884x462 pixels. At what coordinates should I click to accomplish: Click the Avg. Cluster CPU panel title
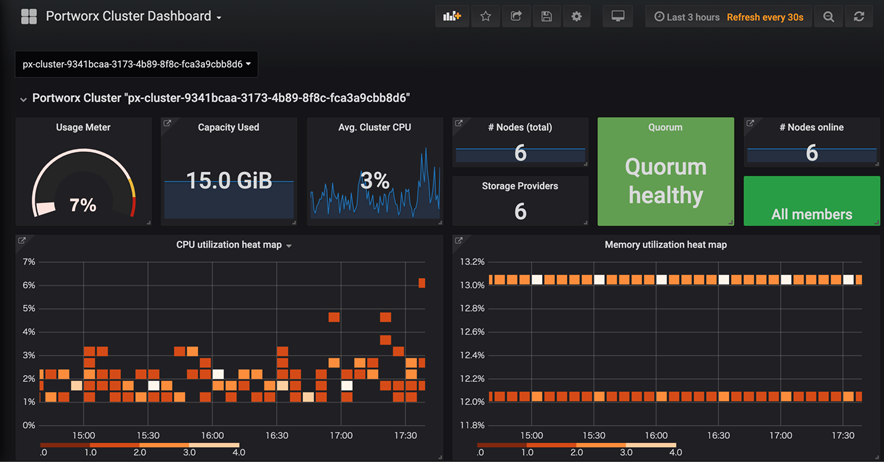(375, 127)
